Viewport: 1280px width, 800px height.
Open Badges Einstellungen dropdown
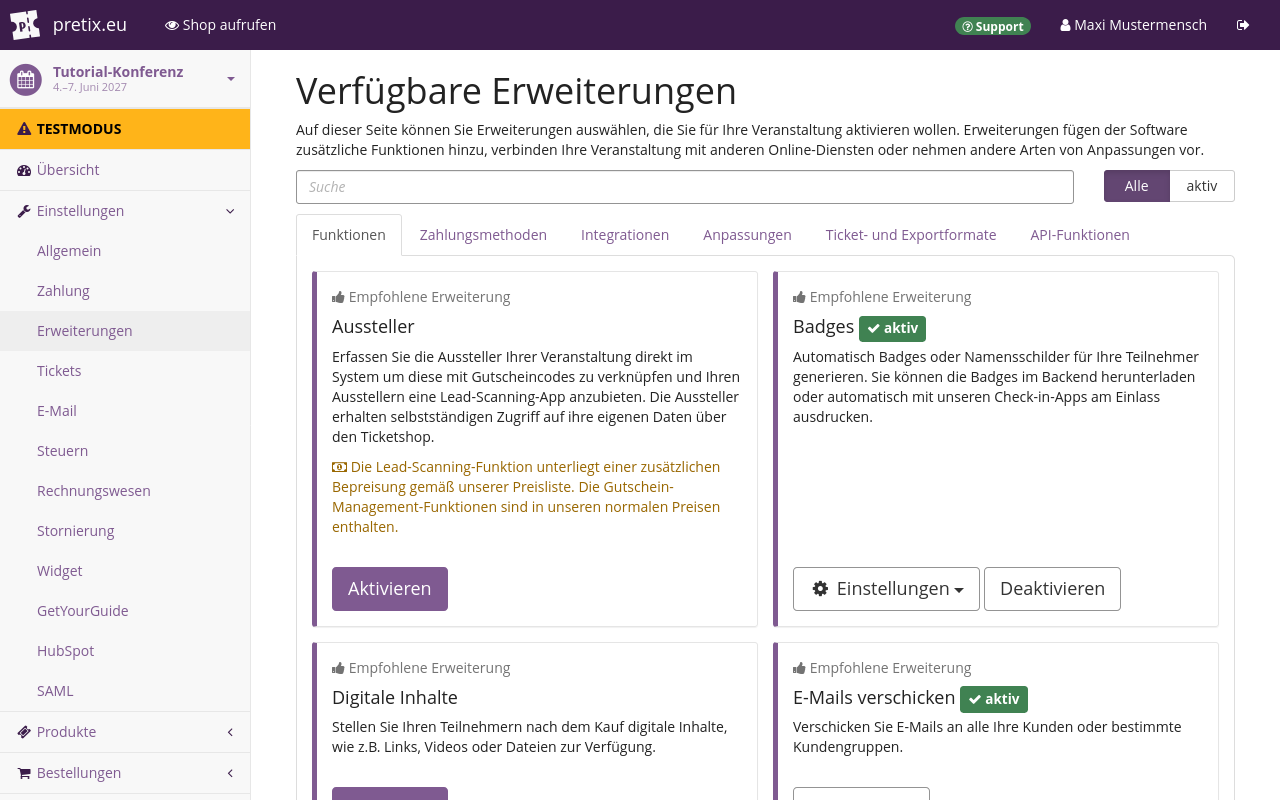click(886, 589)
